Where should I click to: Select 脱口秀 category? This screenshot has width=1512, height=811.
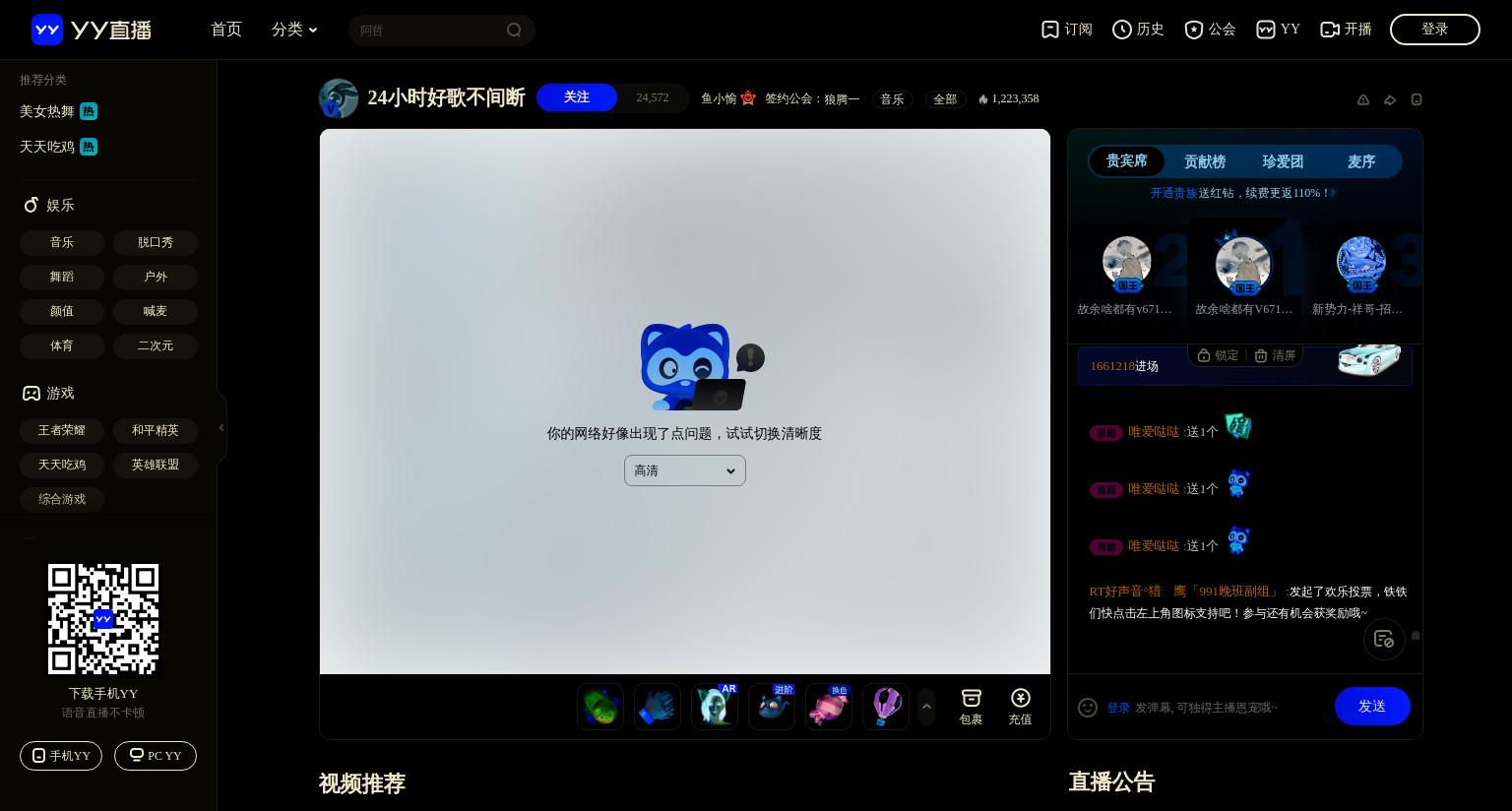(156, 242)
